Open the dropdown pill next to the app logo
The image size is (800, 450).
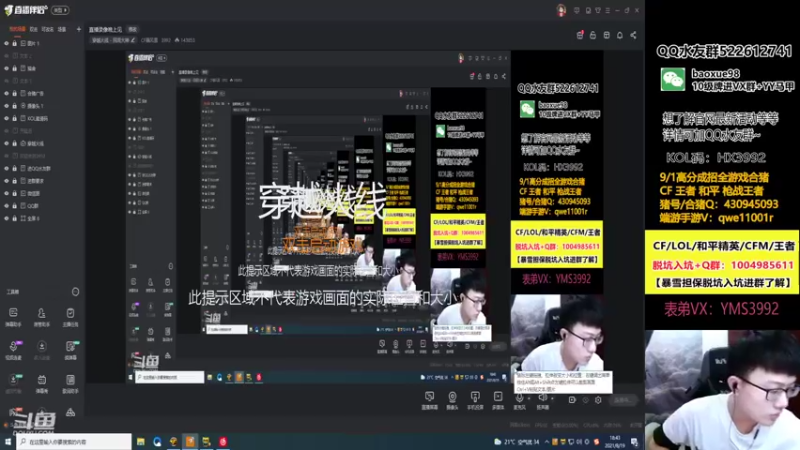point(60,10)
